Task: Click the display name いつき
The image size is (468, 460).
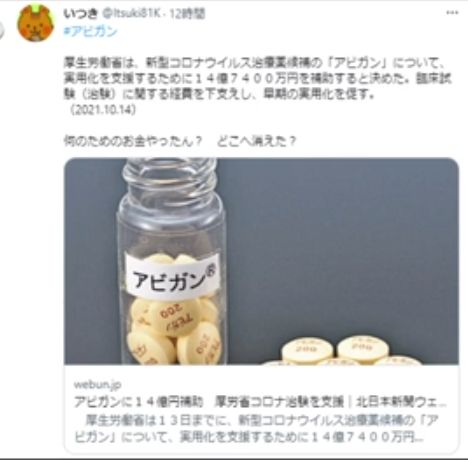Action: click(x=80, y=14)
